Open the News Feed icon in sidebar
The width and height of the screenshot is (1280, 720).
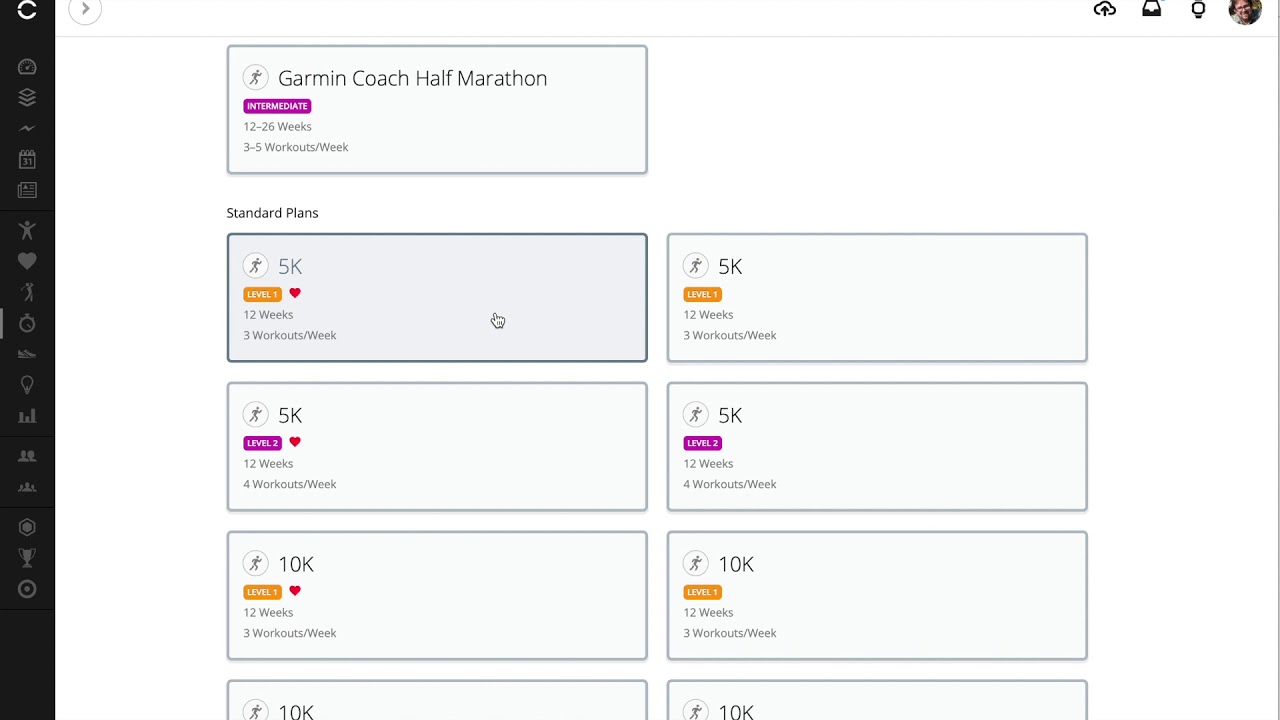point(27,190)
